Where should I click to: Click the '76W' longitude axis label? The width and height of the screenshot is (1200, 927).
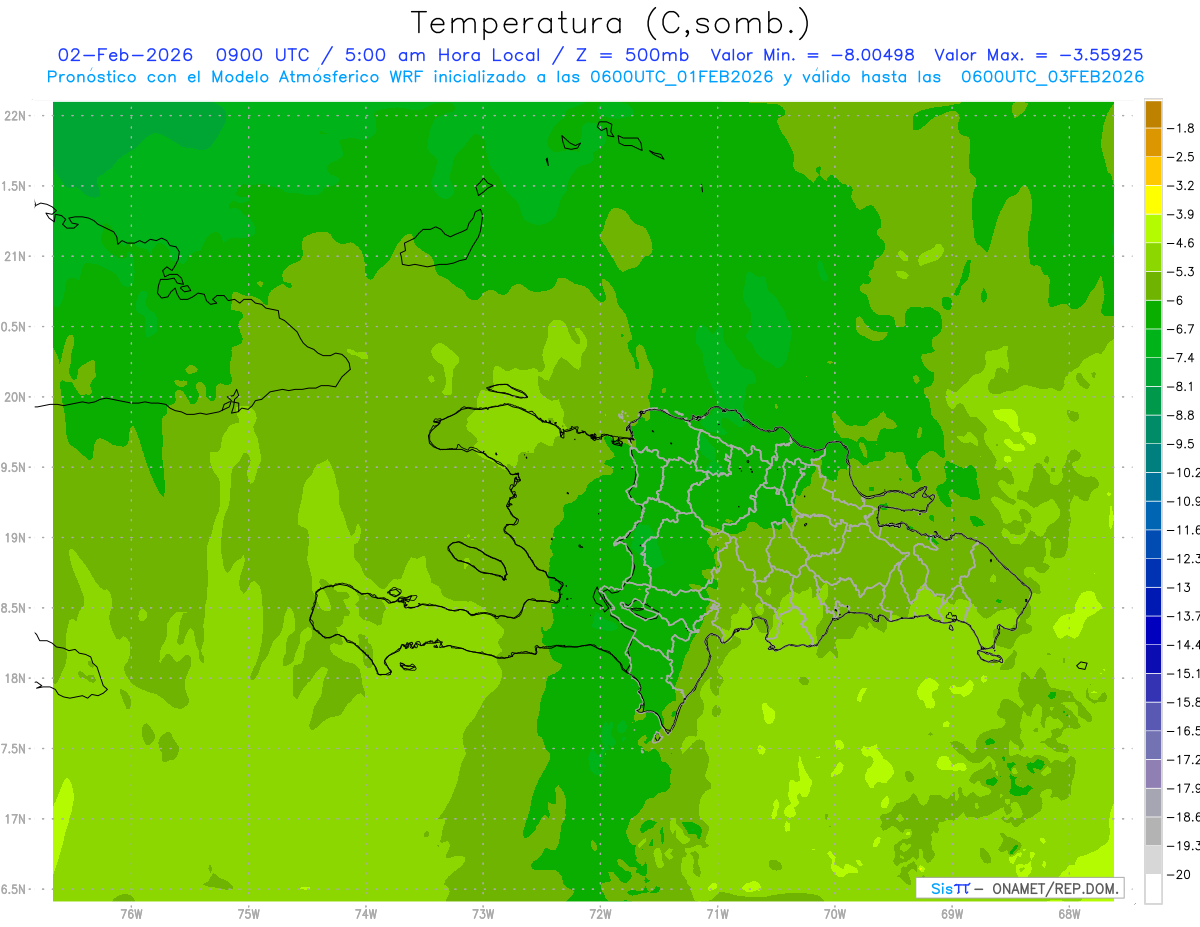click(x=131, y=914)
